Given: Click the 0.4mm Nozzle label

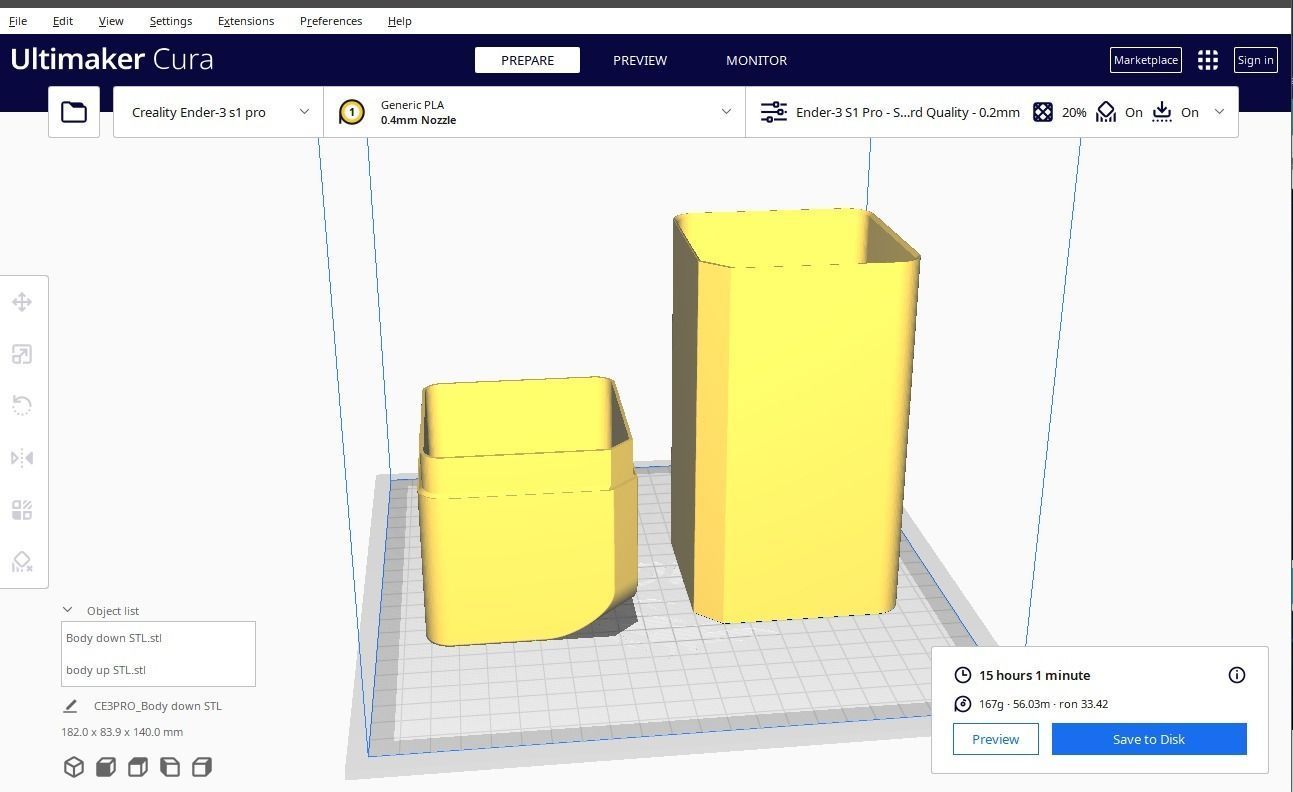Looking at the screenshot, I should coord(418,120).
